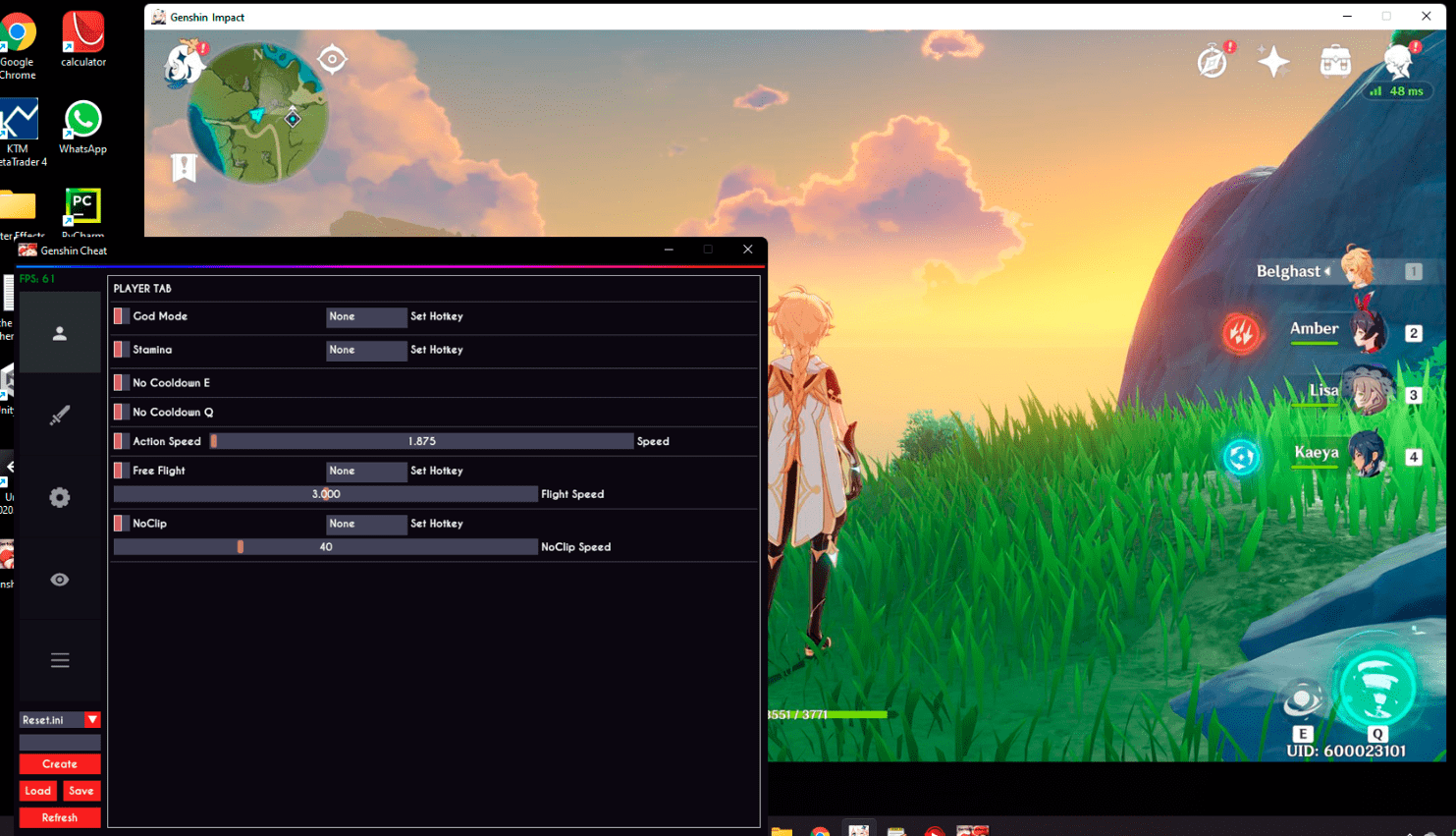The width and height of the screenshot is (1456, 836).
Task: Click the UID 600023101 text
Action: pyautogui.click(x=1346, y=752)
